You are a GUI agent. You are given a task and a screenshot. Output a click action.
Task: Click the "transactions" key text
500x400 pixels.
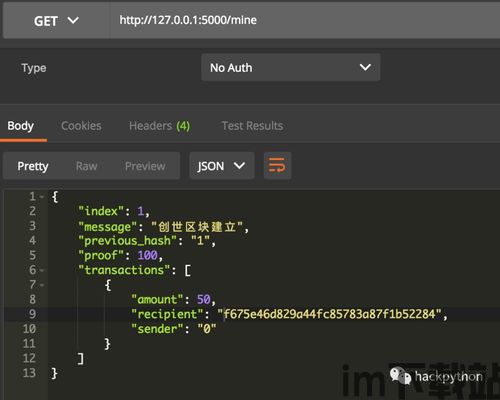(124, 270)
